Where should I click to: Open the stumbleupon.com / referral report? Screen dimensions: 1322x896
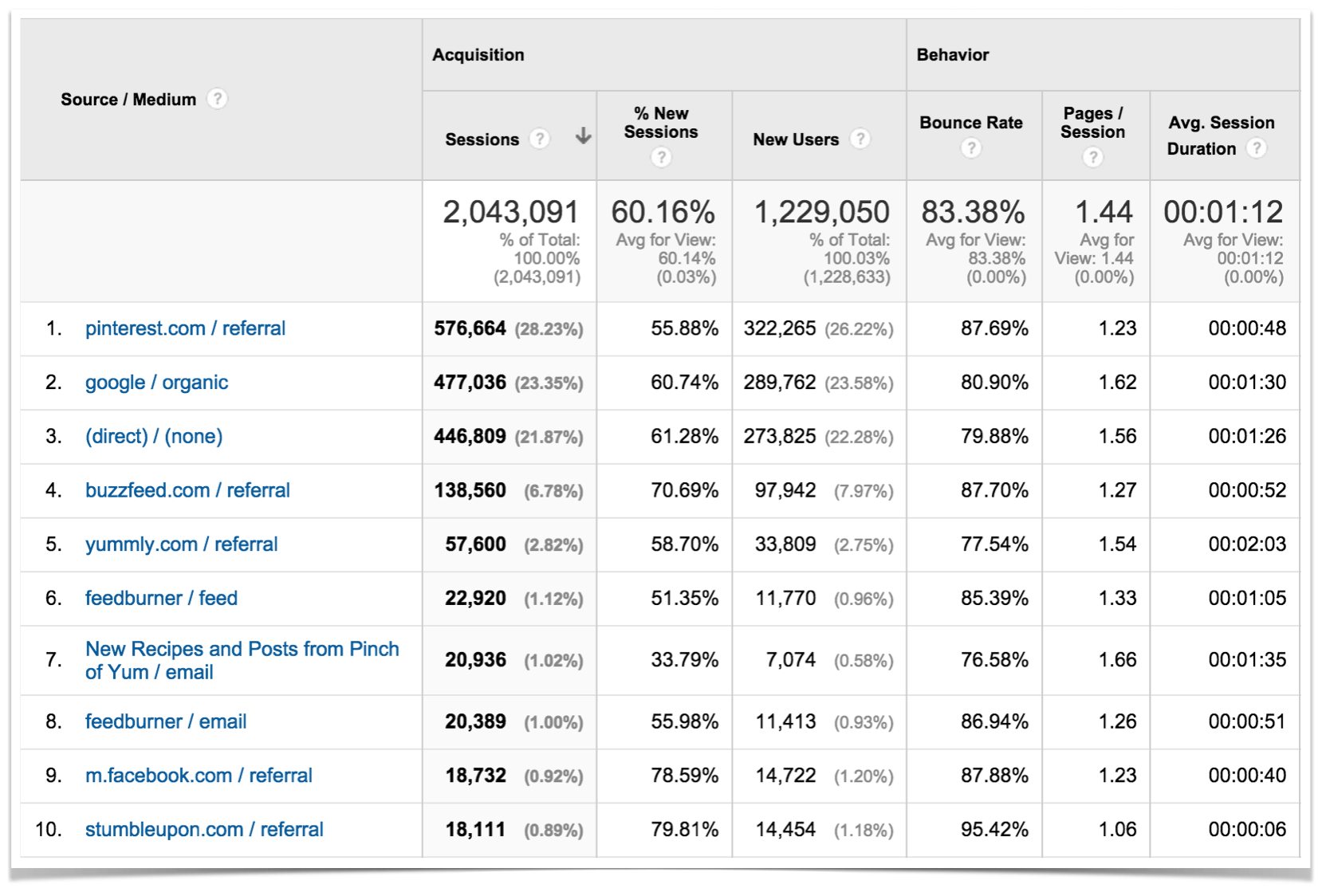click(x=204, y=829)
